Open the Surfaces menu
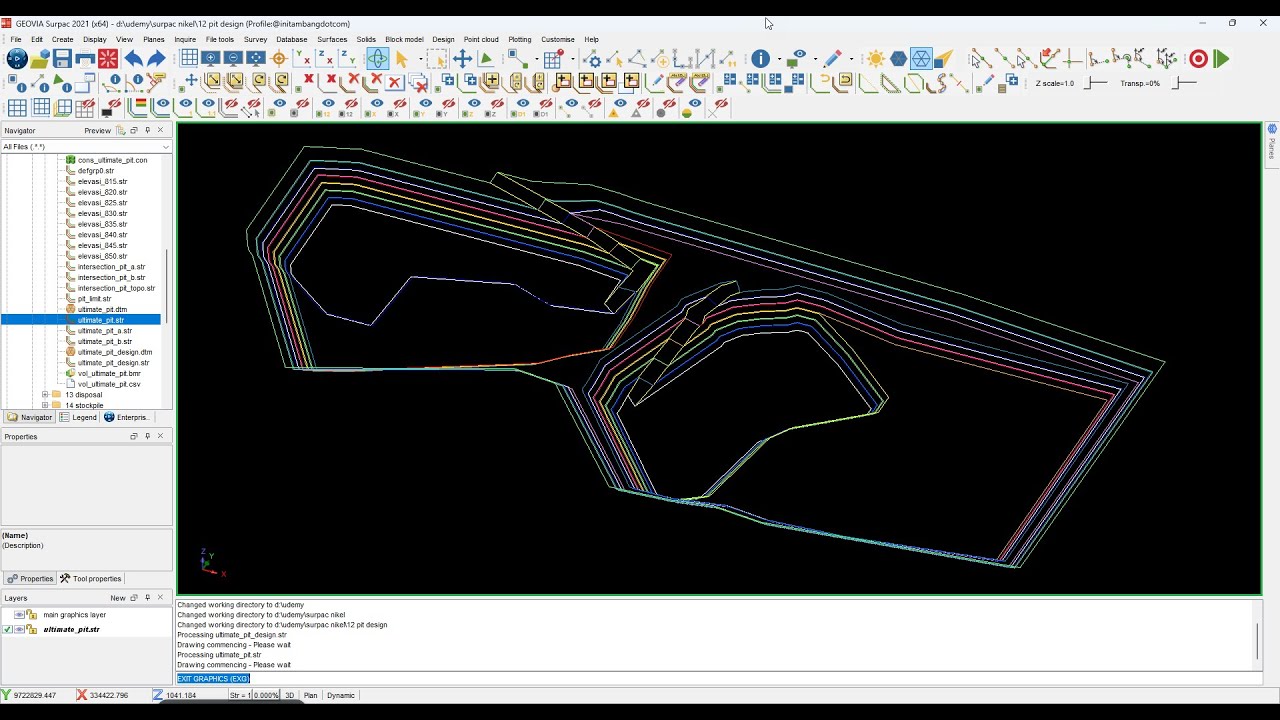Viewport: 1280px width, 720px height. tap(332, 40)
